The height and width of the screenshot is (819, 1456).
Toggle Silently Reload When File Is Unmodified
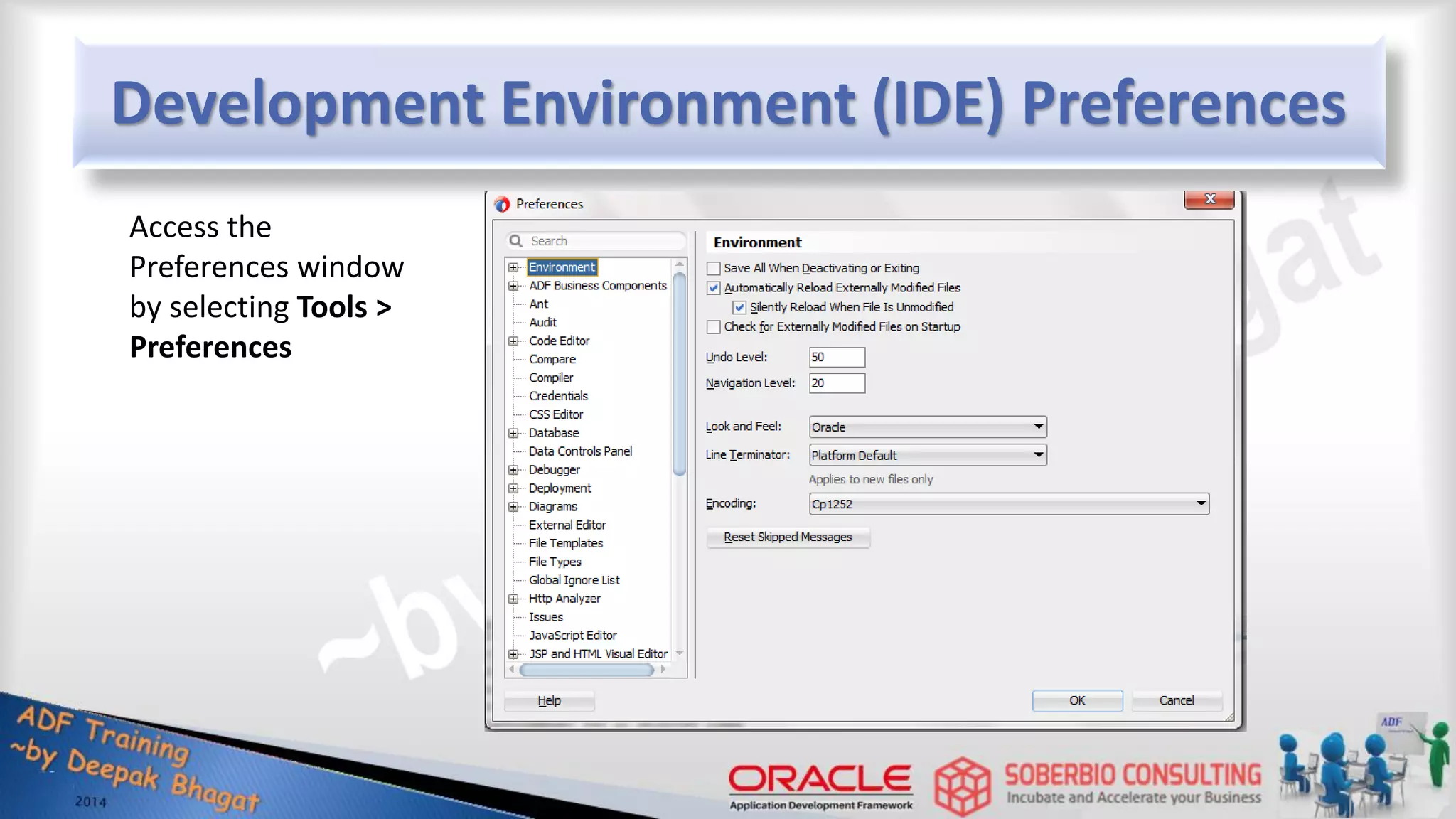tap(739, 308)
